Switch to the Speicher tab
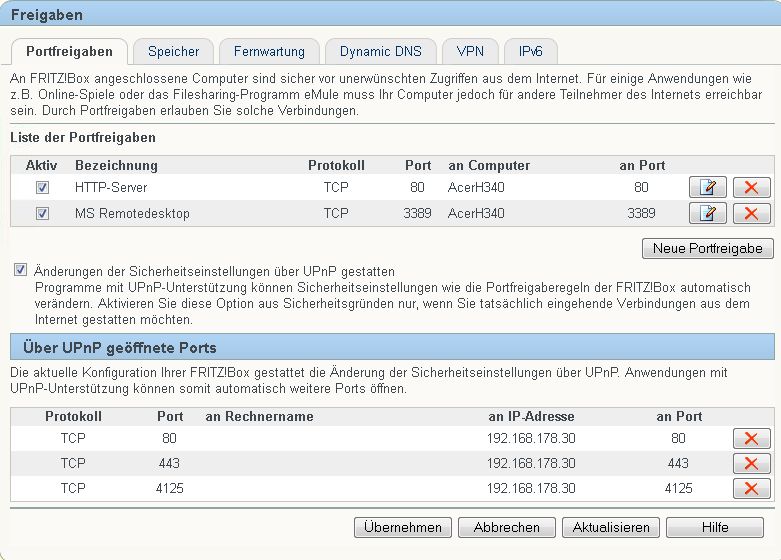781x560 pixels. 173,51
